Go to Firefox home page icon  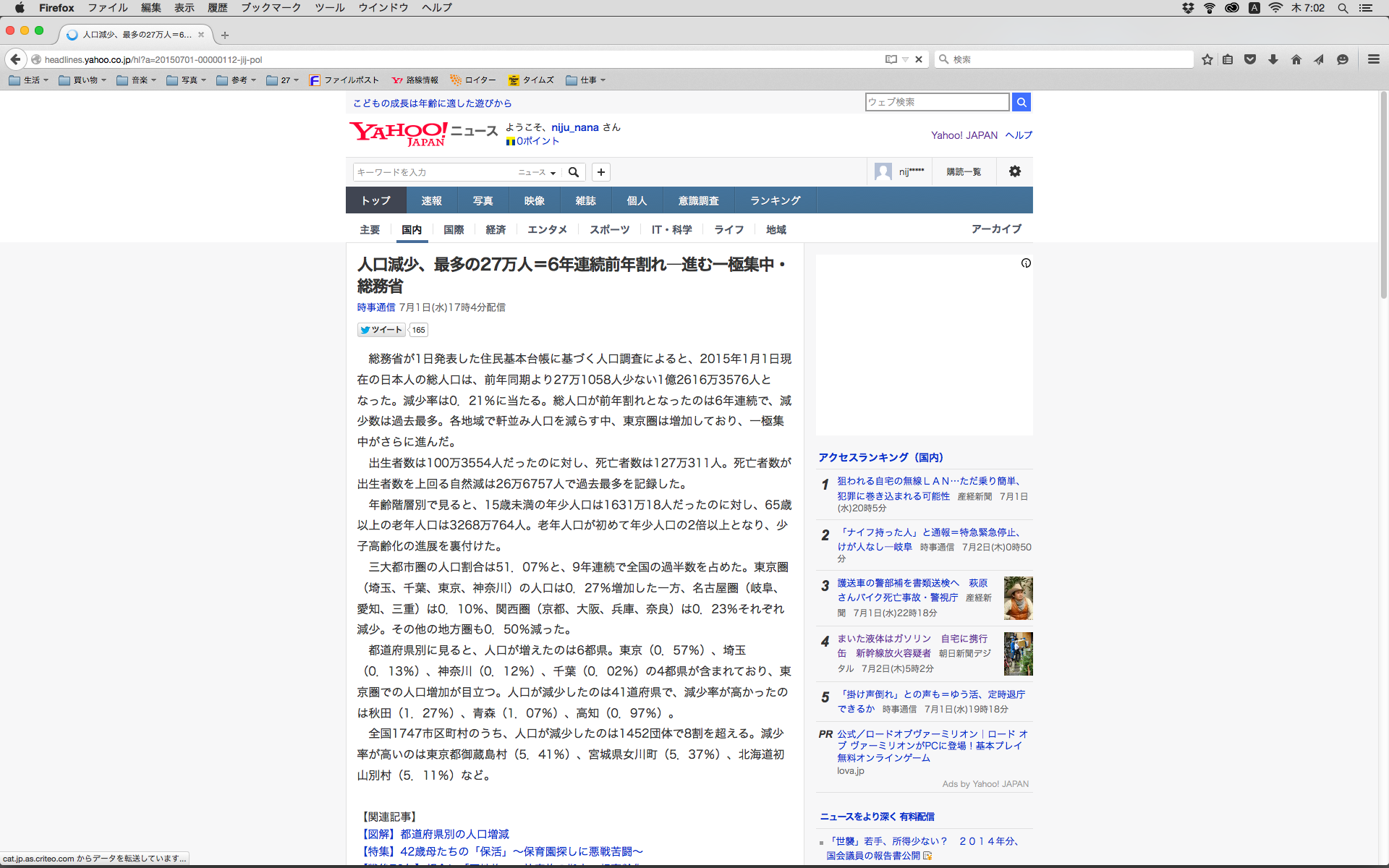(x=1296, y=59)
